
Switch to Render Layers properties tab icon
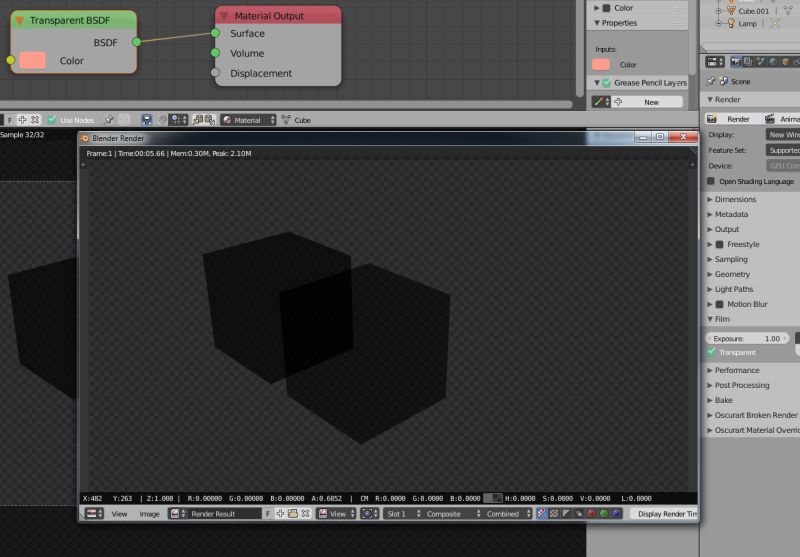click(x=748, y=62)
